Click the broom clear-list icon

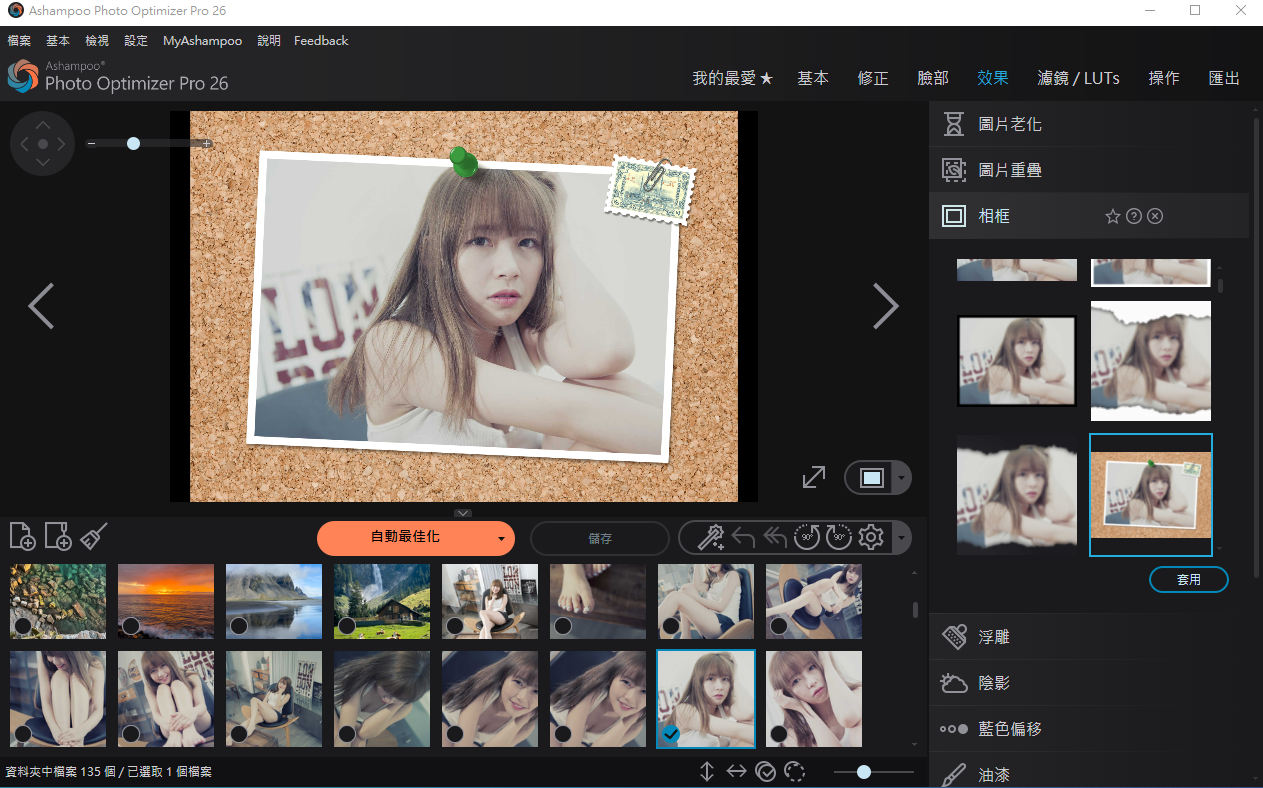[x=93, y=537]
